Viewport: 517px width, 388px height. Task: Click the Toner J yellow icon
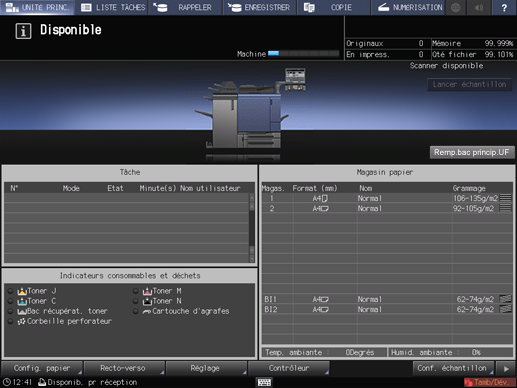22,291
